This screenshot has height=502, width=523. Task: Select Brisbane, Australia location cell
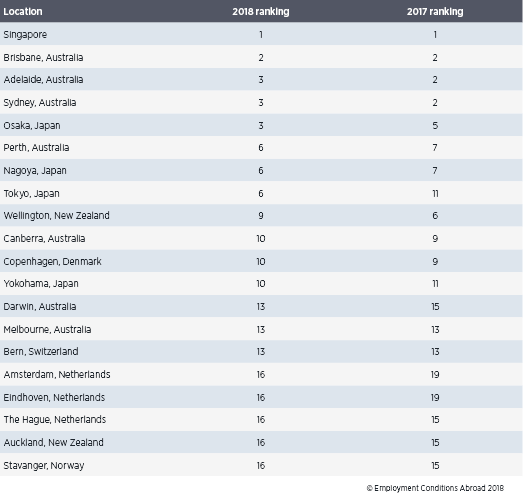[43, 57]
